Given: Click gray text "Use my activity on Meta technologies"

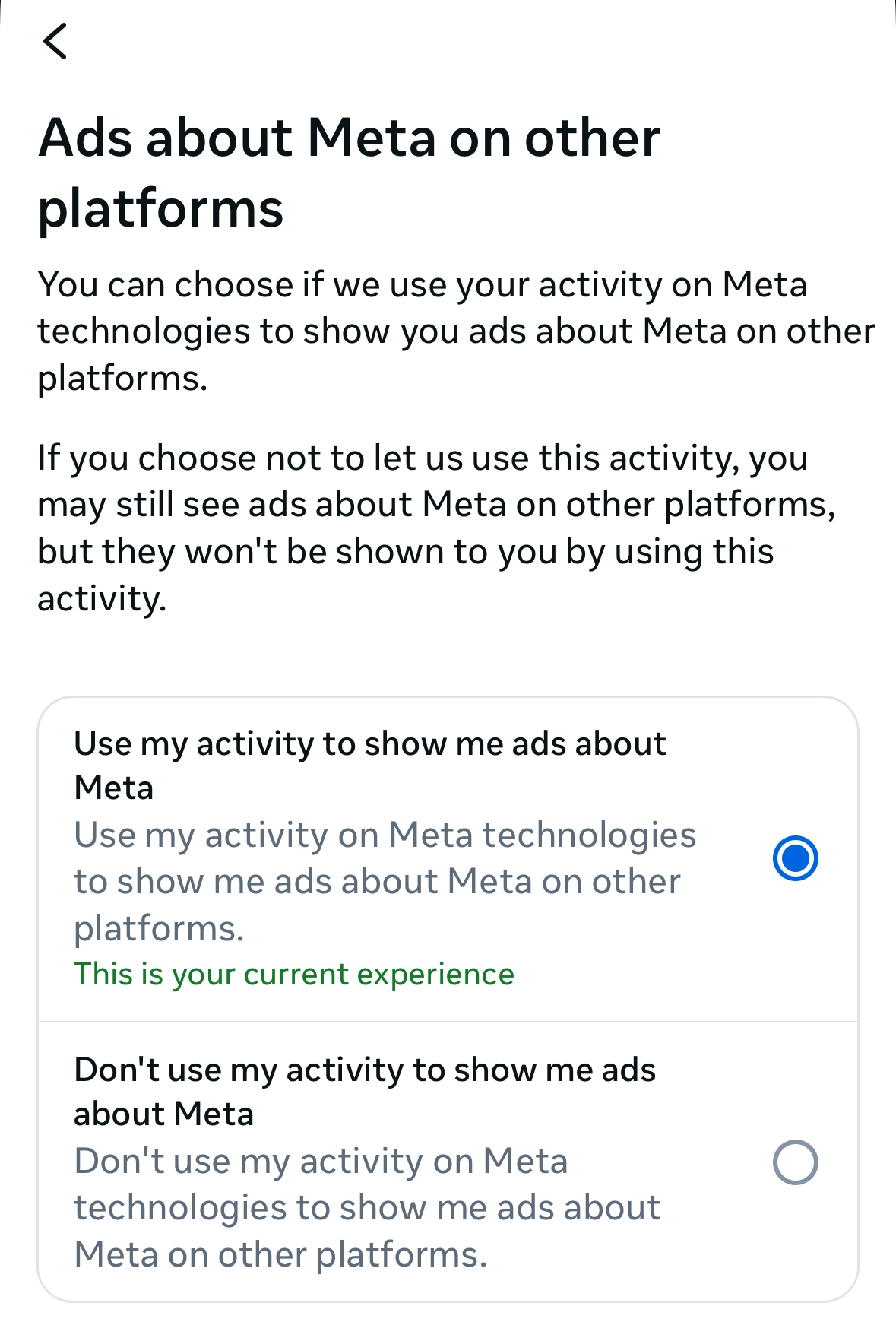Looking at the screenshot, I should point(385,835).
